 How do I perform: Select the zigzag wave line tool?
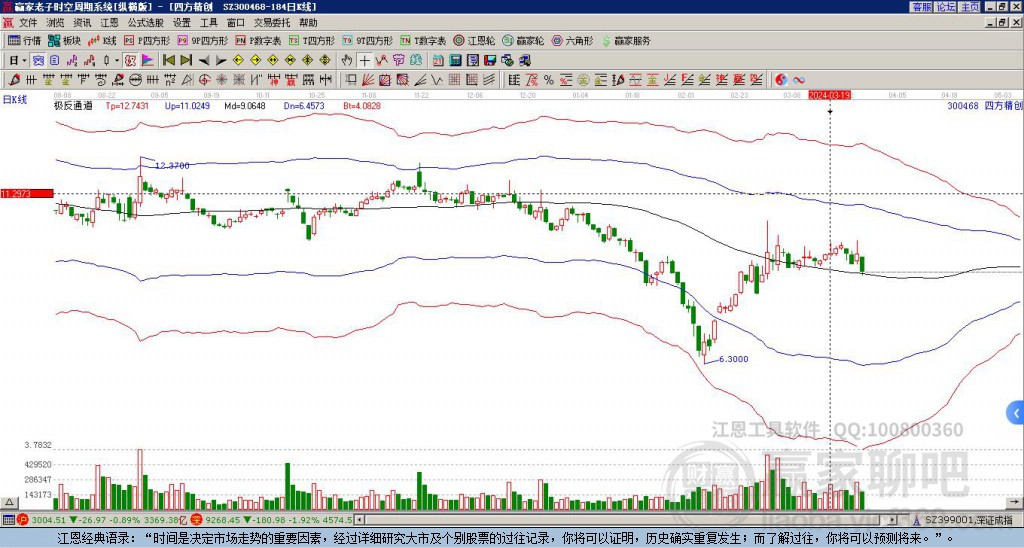click(437, 80)
